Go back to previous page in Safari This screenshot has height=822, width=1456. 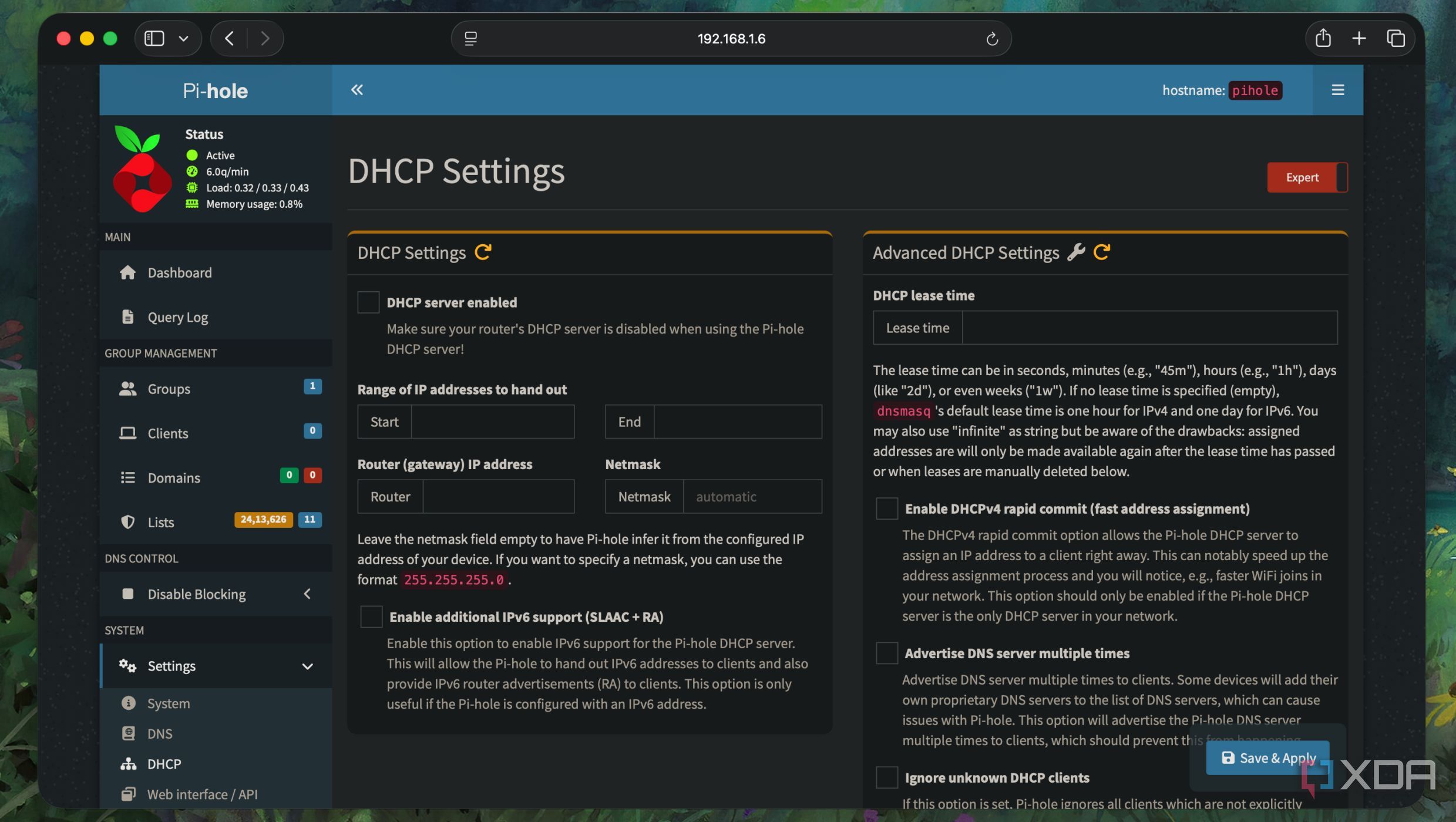230,38
